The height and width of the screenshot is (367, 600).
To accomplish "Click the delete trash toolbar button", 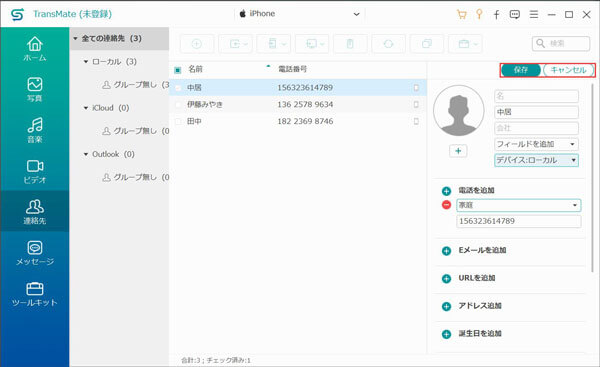I will tap(350, 44).
